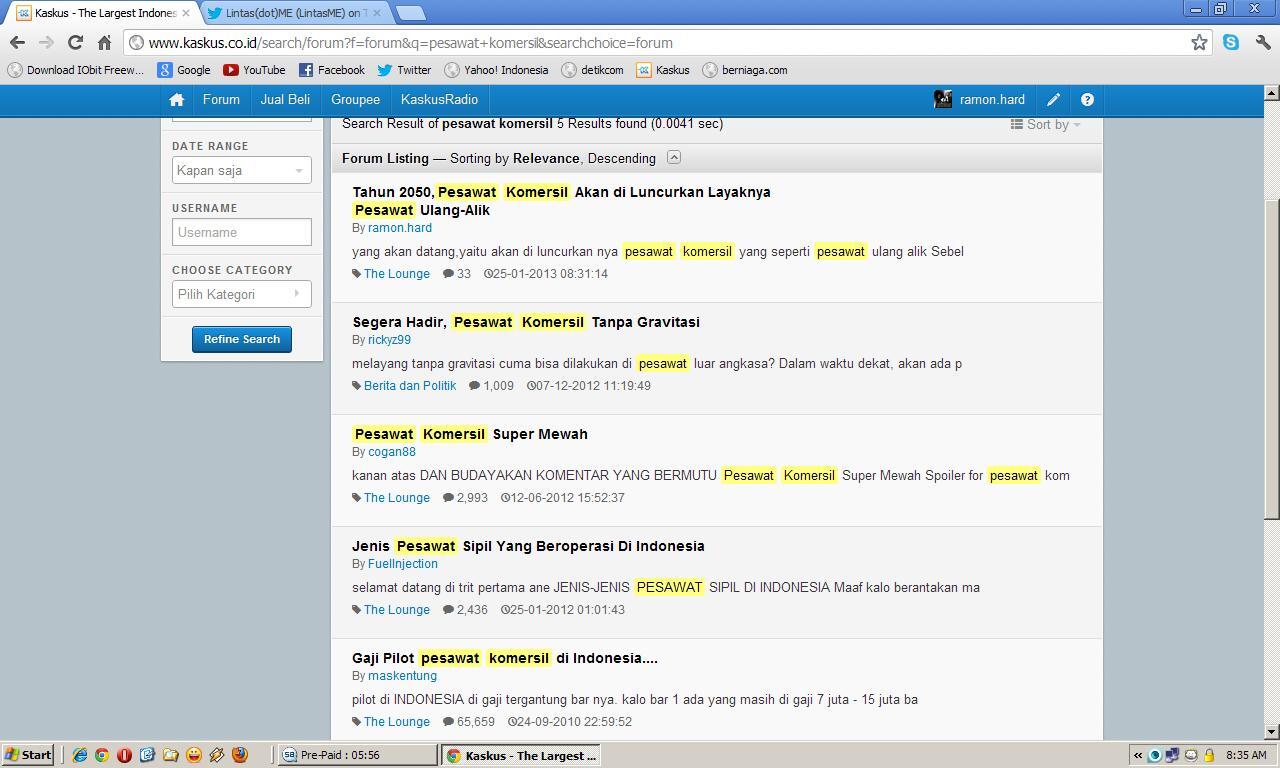Open Facebook bookmark

(x=332, y=70)
